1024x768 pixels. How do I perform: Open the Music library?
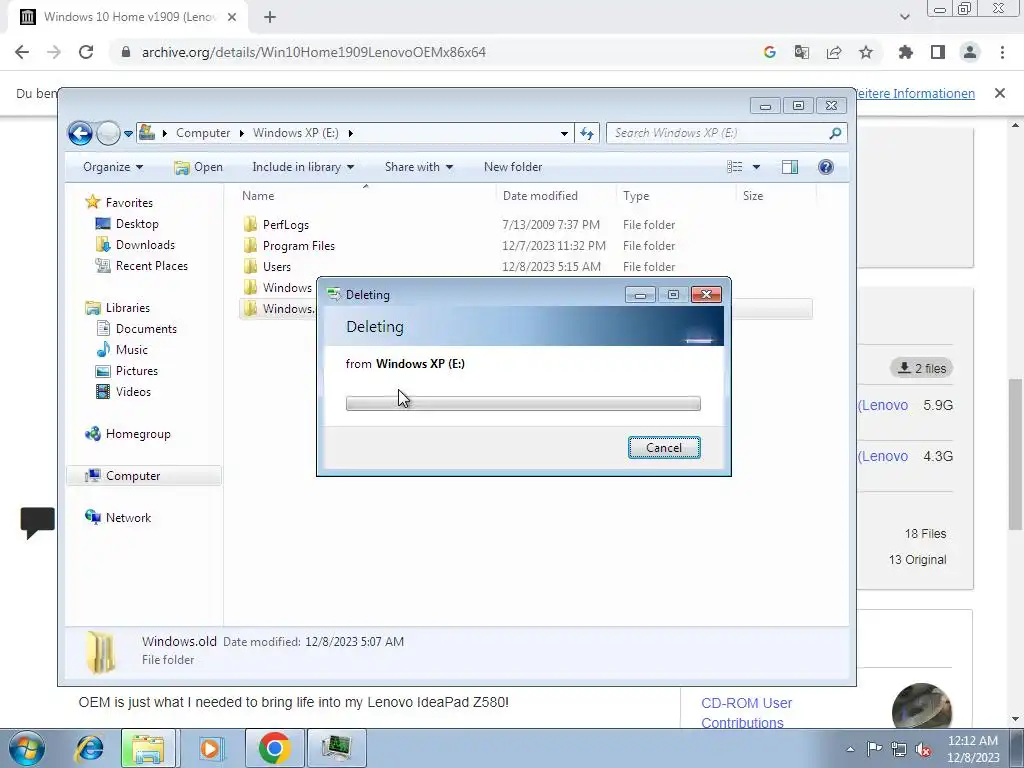[x=121, y=349]
